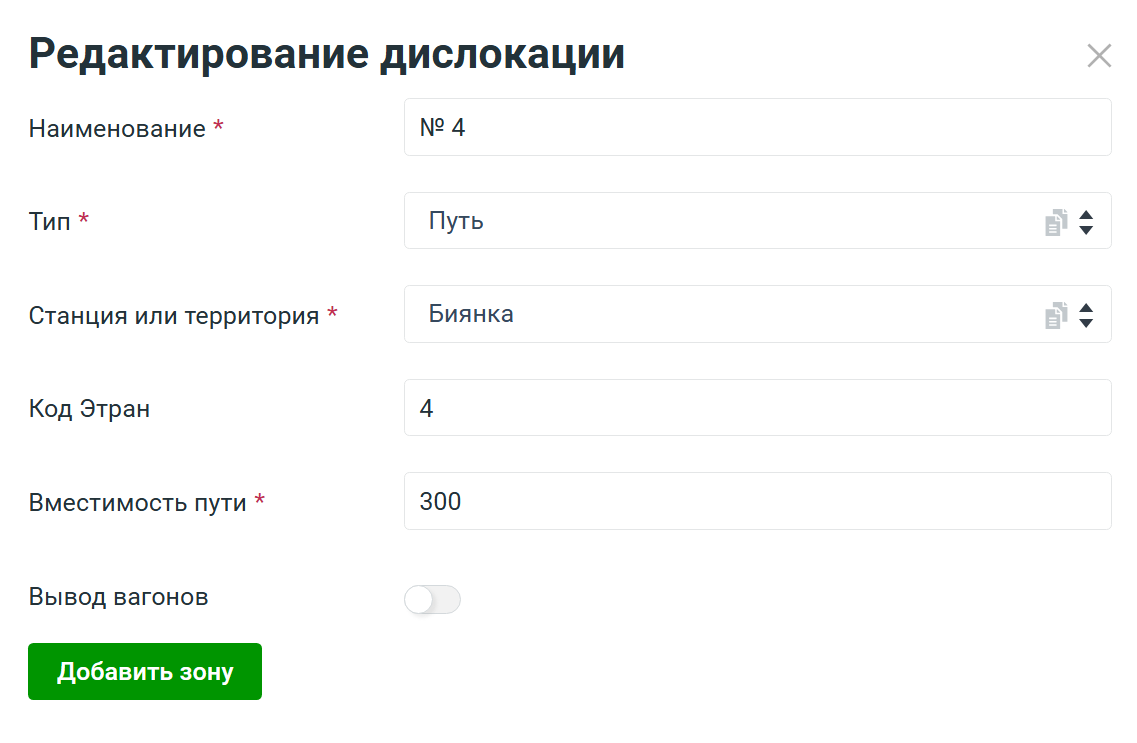This screenshot has width=1137, height=743.
Task: Toggle the Вывод вагонов switch
Action: coord(432,600)
